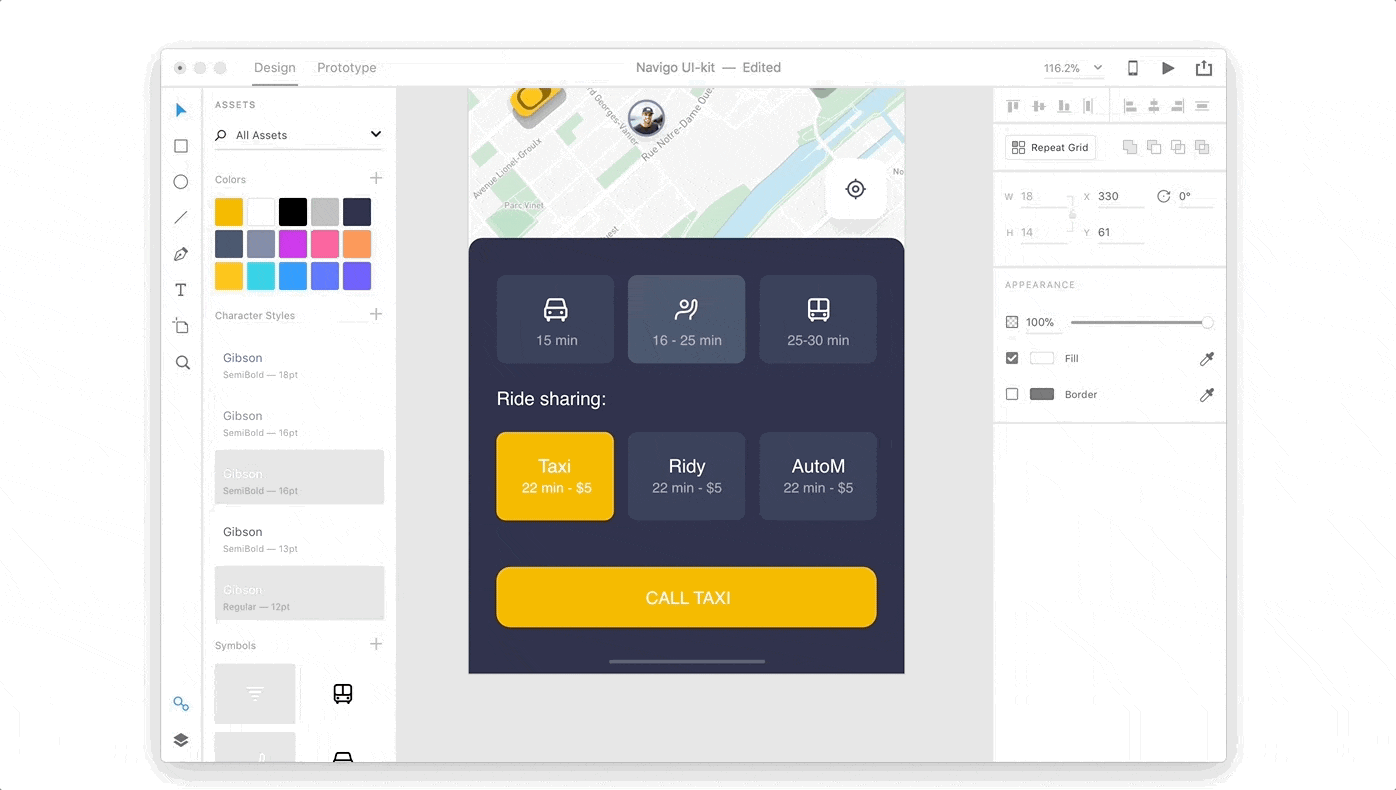Choose the Rectangle tool
This screenshot has height=790, width=1396.
181,146
